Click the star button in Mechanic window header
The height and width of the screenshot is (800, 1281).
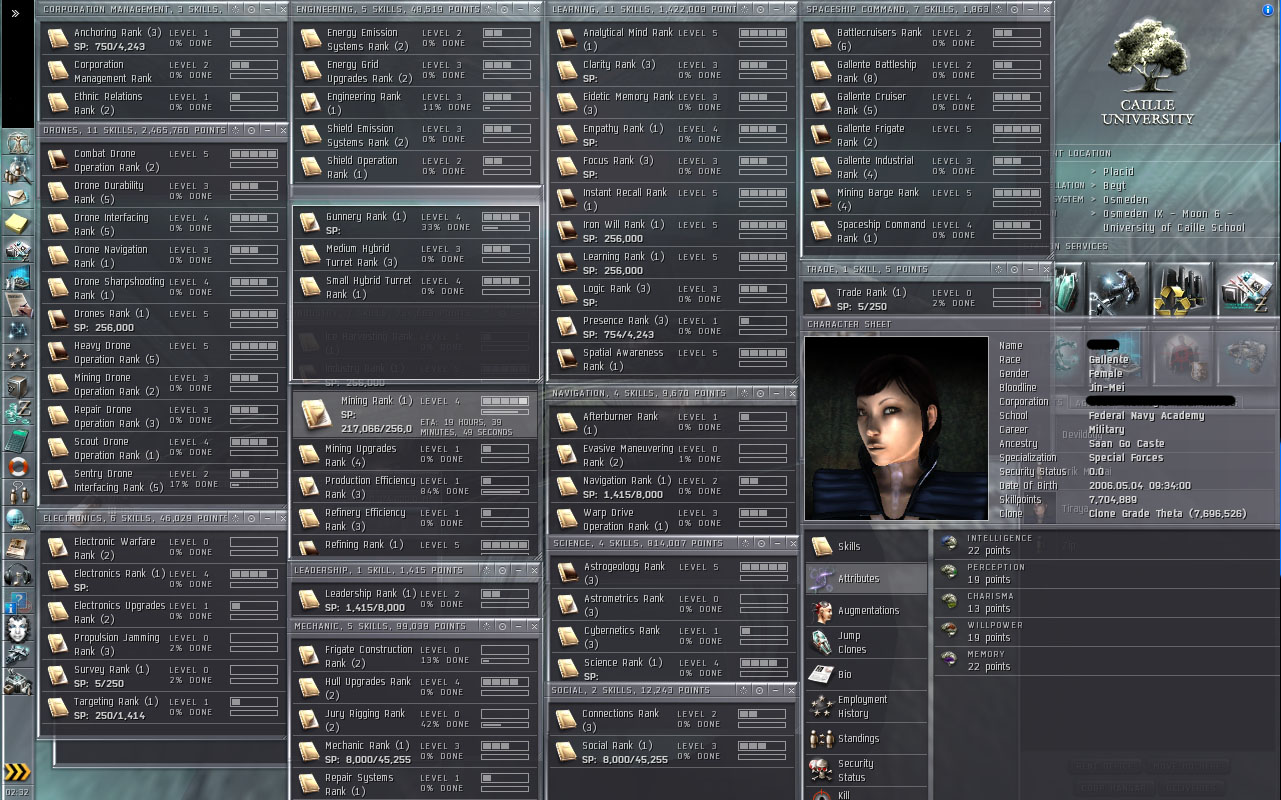tap(485, 627)
